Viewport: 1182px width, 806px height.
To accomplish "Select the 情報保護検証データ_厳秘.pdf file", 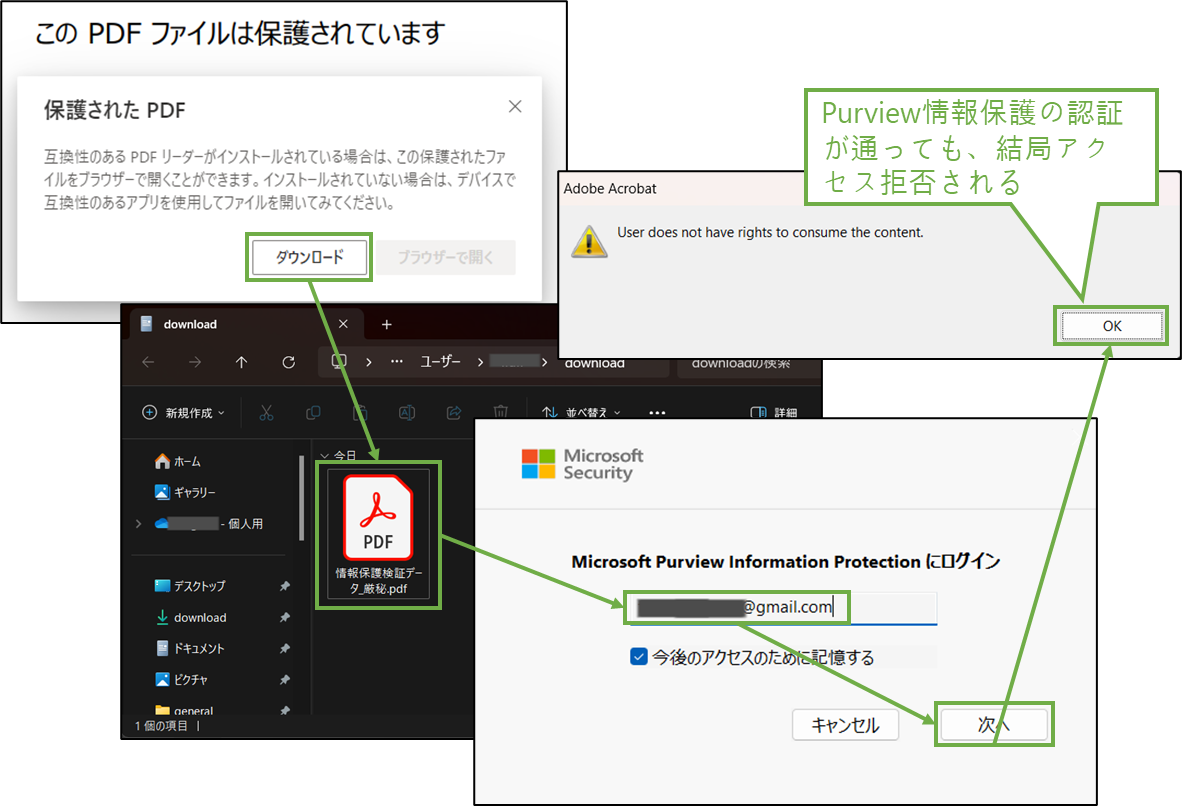I will (378, 535).
